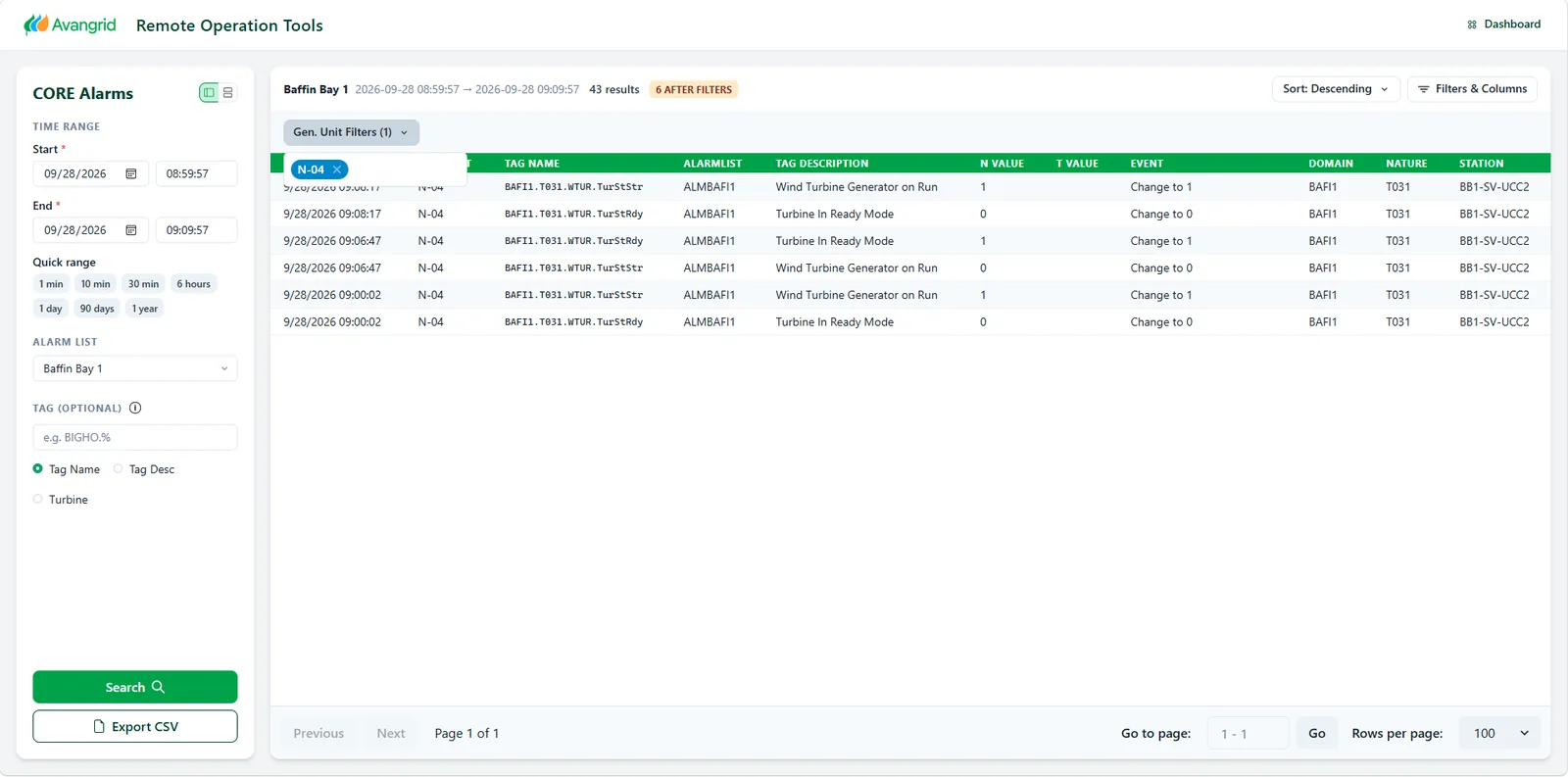Select the Turbine radio option
This screenshot has height=777, width=1568.
[38, 500]
